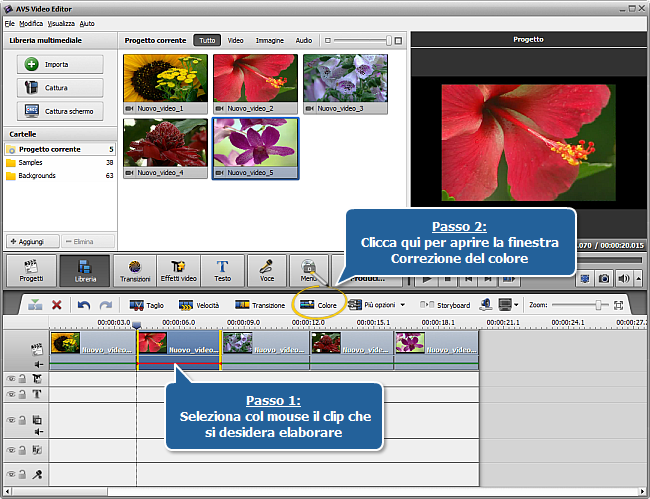The width and height of the screenshot is (650, 499).
Task: Click the Cattura schermo button
Action: click(61, 112)
